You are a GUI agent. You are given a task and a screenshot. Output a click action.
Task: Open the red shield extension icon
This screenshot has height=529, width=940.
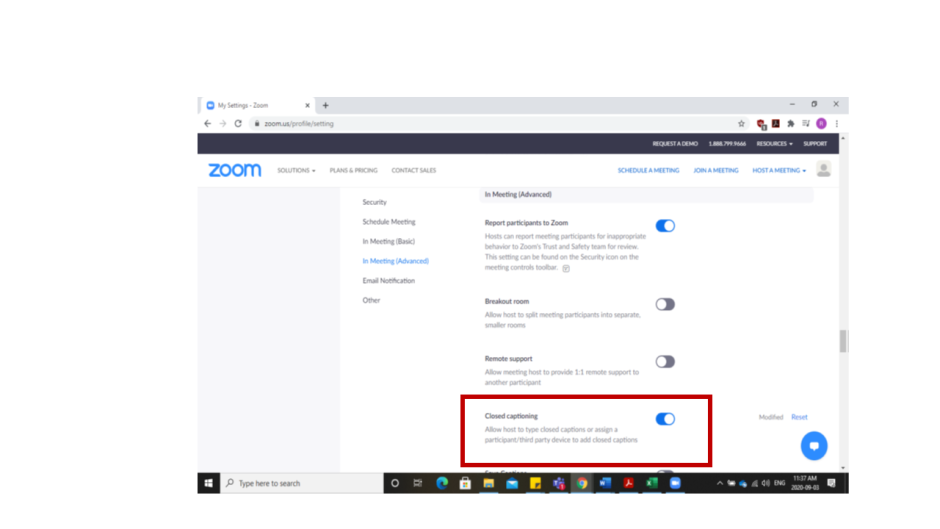tap(761, 124)
